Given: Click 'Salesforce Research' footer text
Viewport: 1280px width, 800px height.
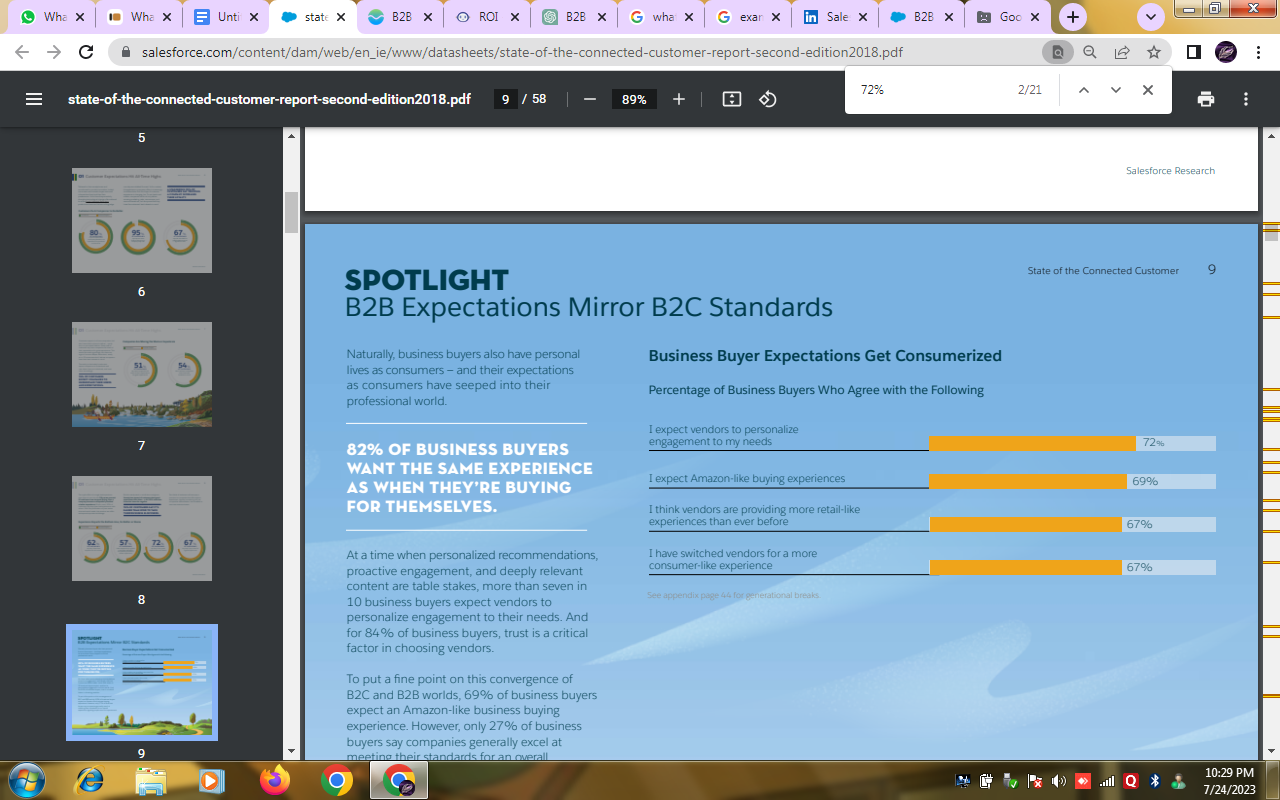Looking at the screenshot, I should [x=1170, y=171].
